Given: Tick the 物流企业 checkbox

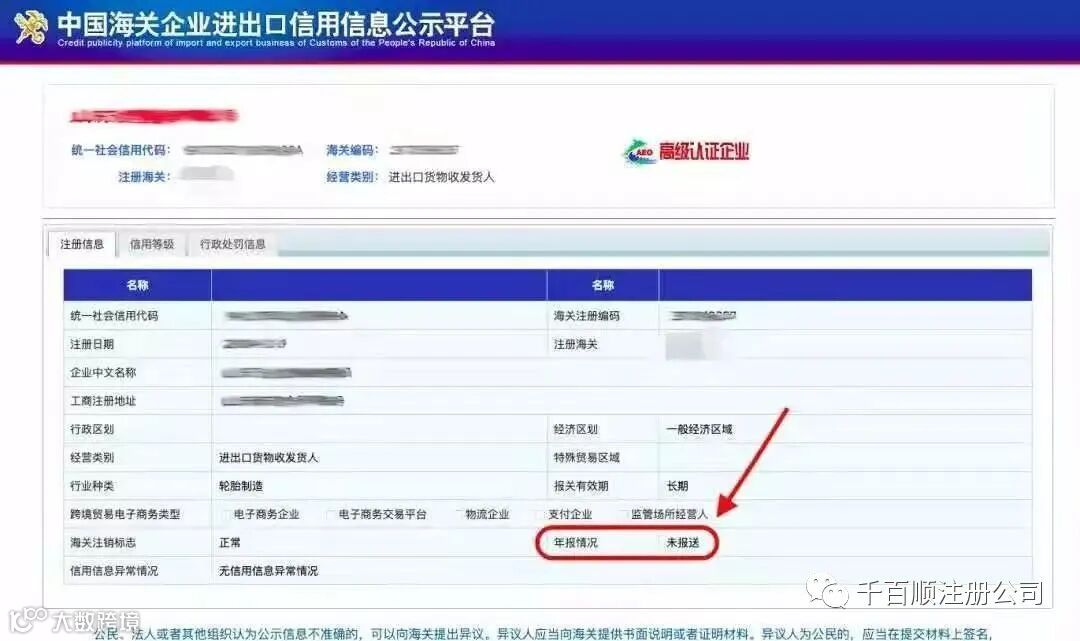Looking at the screenshot, I should pyautogui.click(x=458, y=514).
